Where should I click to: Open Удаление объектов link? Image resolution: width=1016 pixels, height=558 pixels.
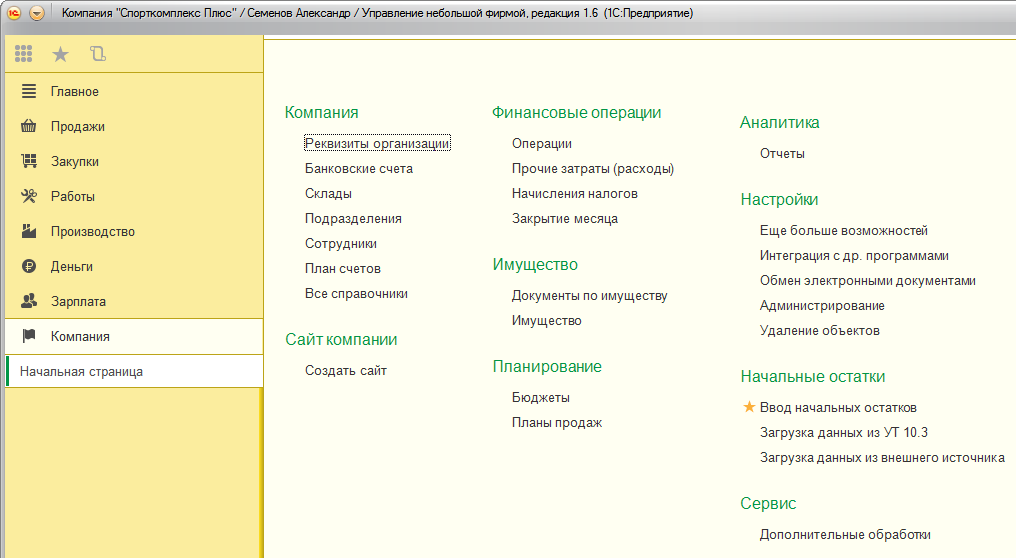820,331
